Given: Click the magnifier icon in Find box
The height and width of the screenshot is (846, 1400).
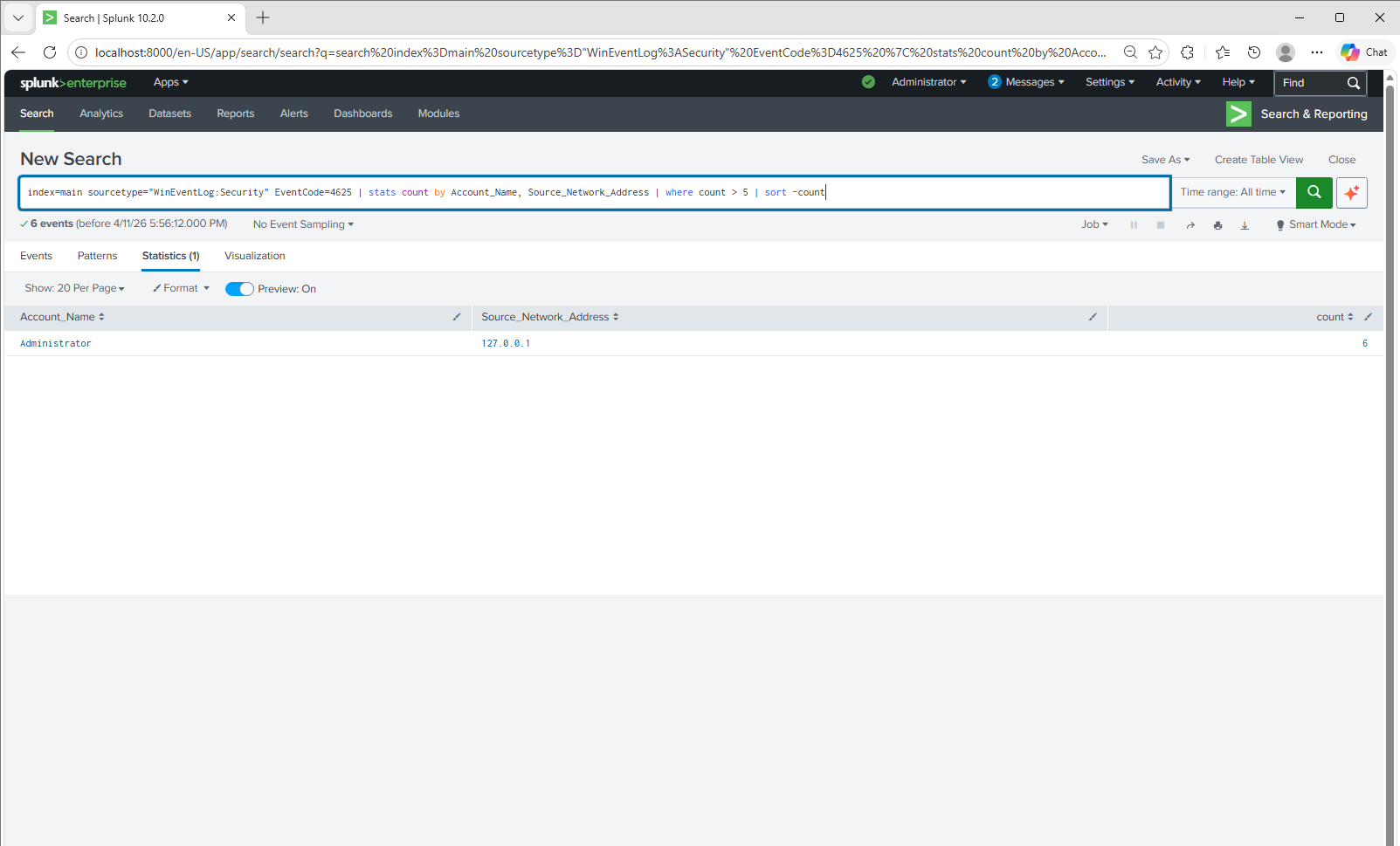Looking at the screenshot, I should click(1354, 83).
